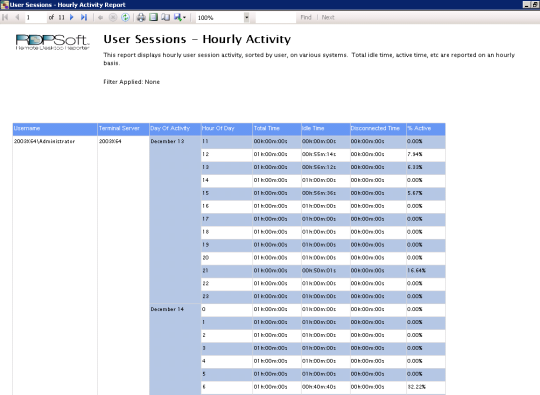The height and width of the screenshot is (395, 540).
Task: Refresh the report
Action: point(125,17)
